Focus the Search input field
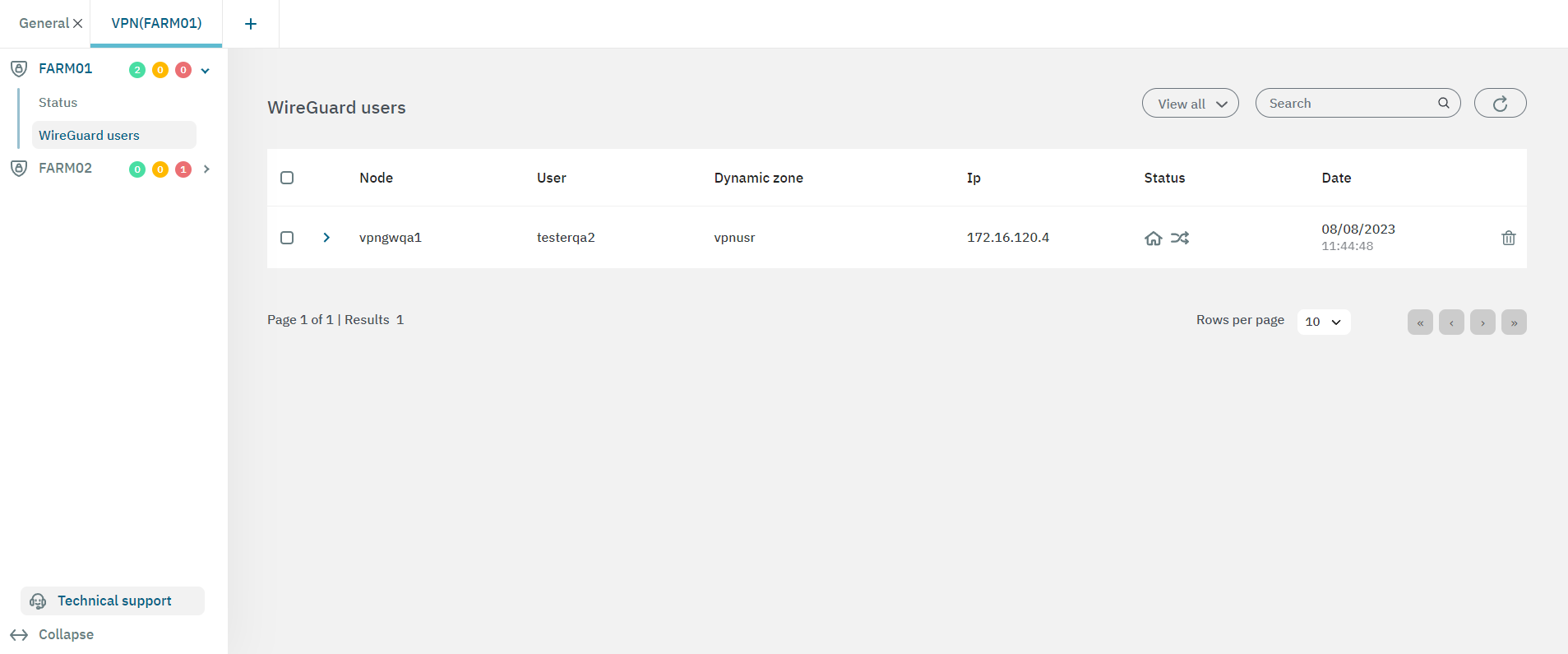Viewport: 1568px width, 654px height. coord(1348,104)
